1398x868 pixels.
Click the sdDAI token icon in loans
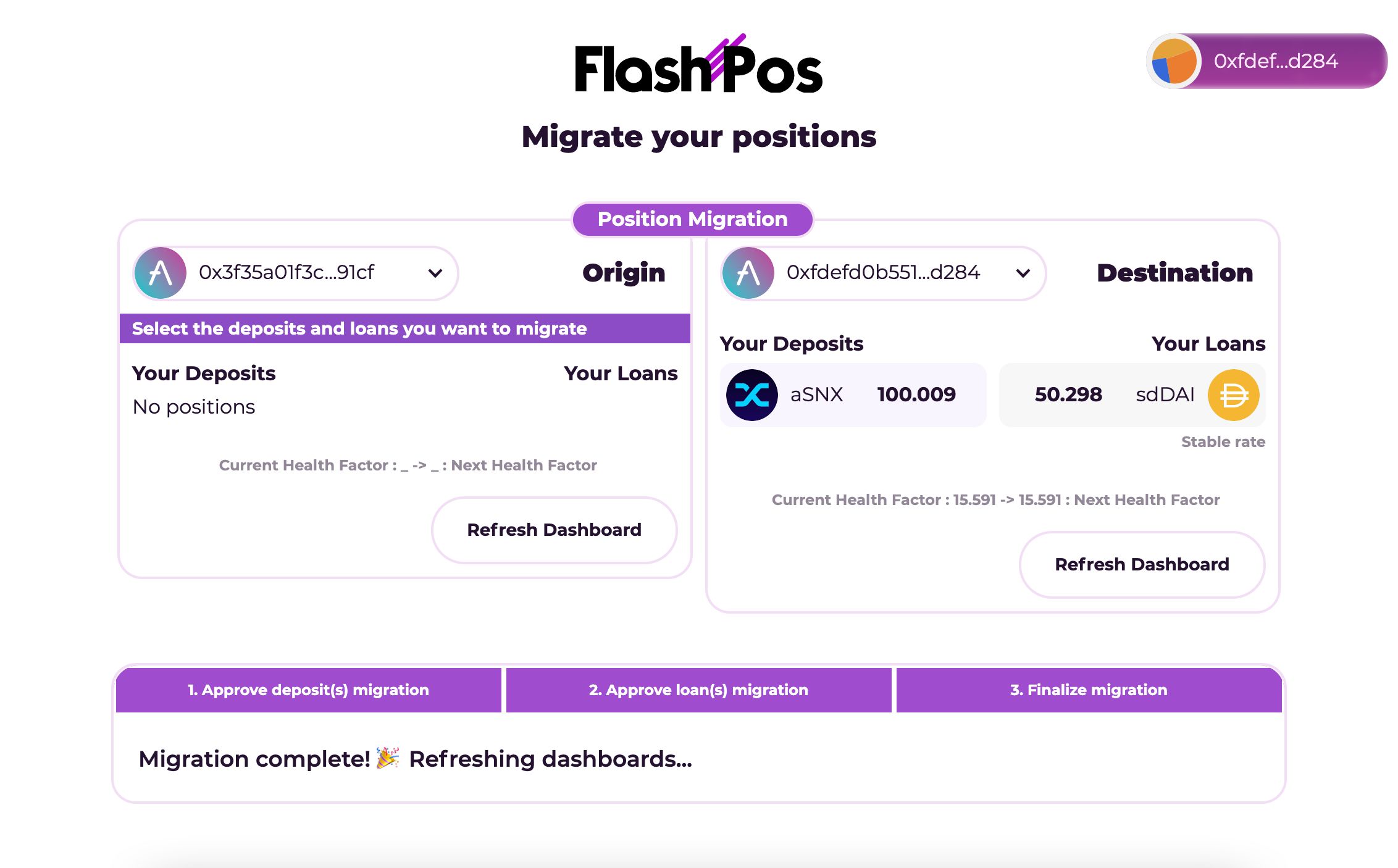tap(1231, 395)
